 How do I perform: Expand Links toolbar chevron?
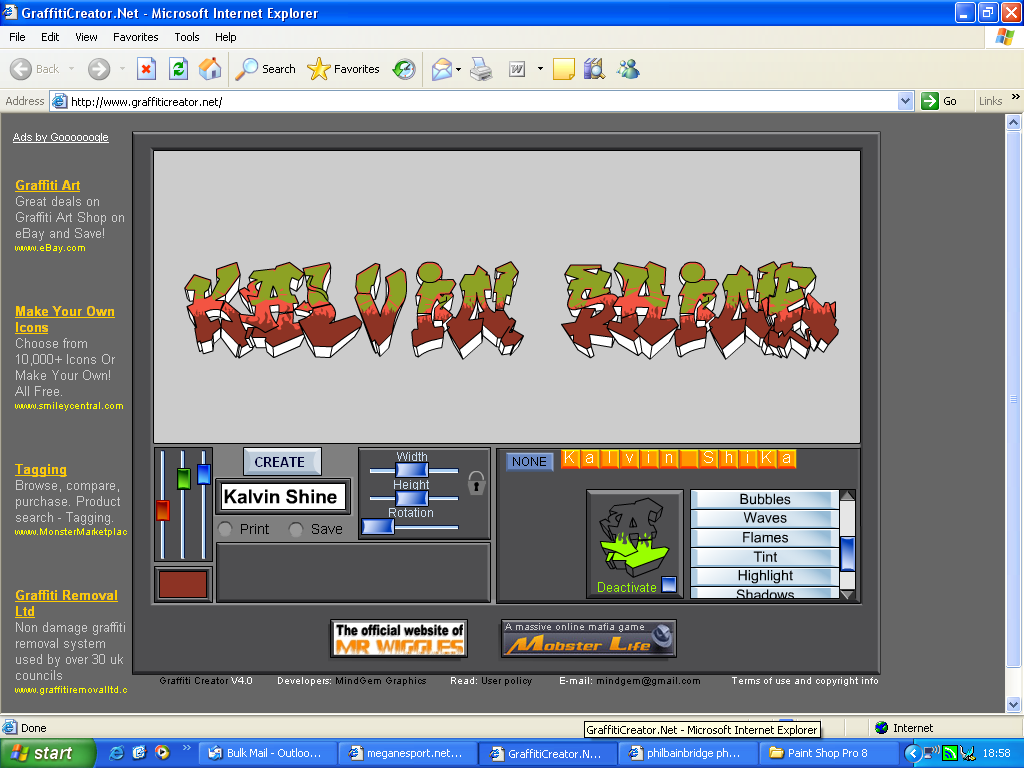coord(1016,97)
